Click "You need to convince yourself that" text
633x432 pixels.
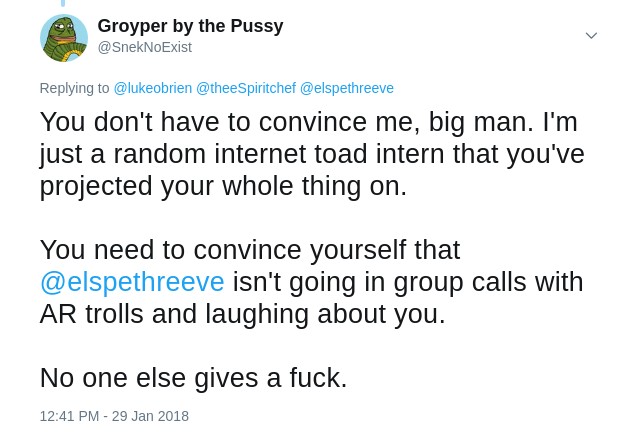click(249, 250)
